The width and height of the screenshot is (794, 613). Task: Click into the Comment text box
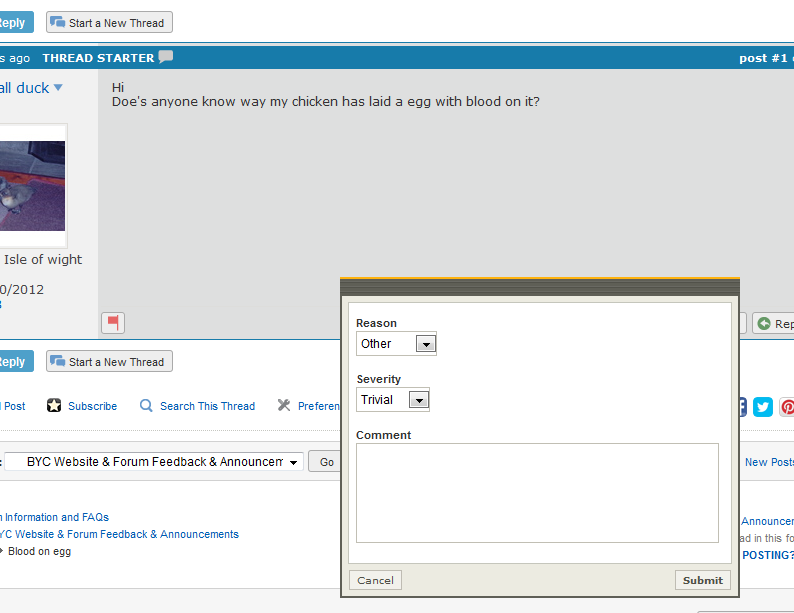click(537, 493)
